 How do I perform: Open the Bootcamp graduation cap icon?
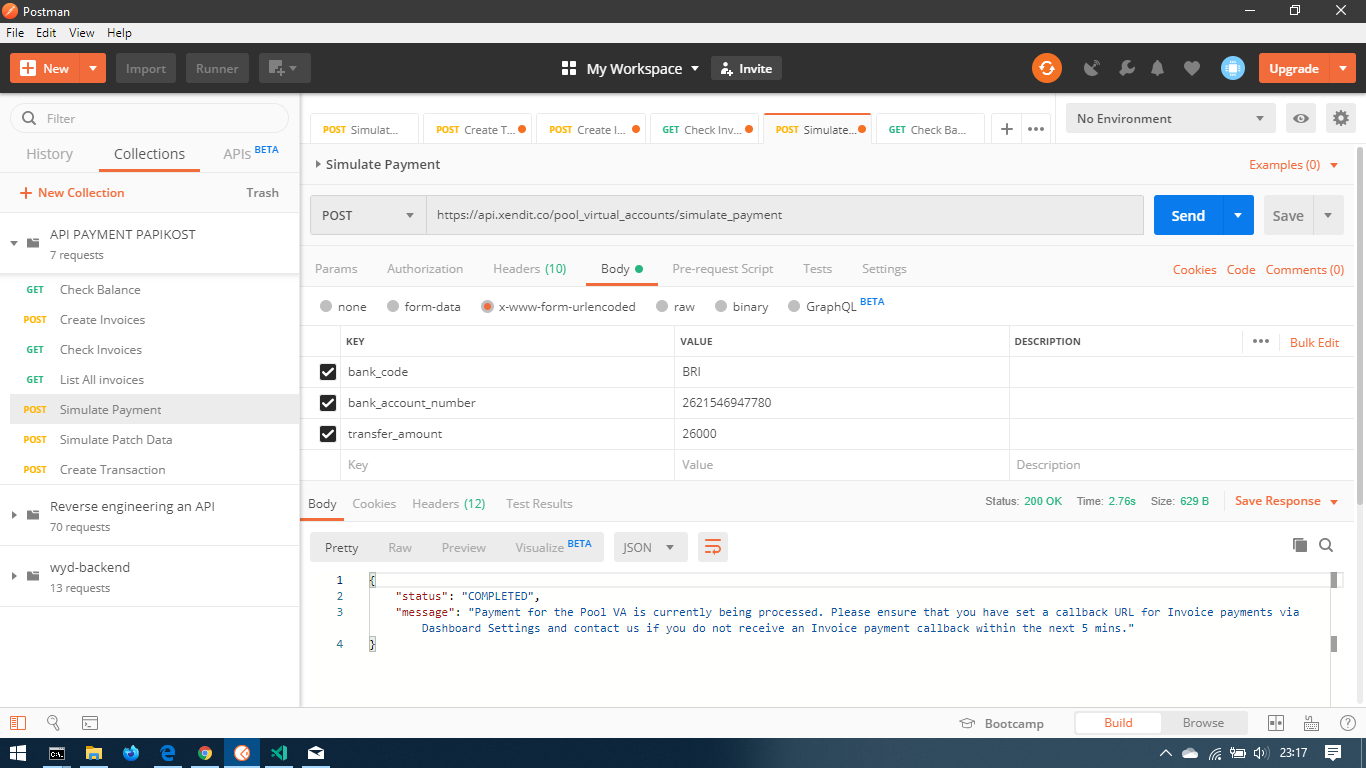[x=967, y=723]
